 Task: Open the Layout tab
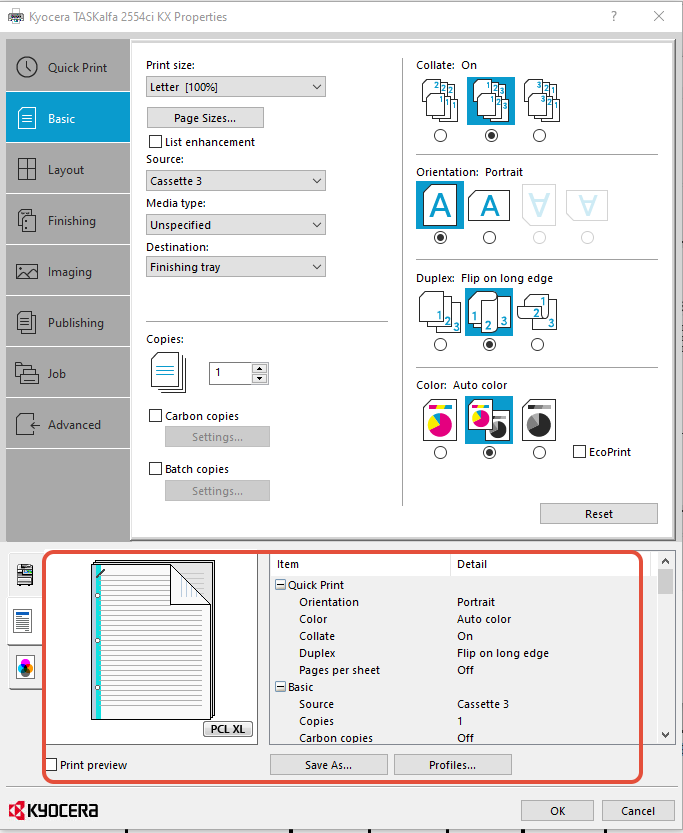pos(68,169)
